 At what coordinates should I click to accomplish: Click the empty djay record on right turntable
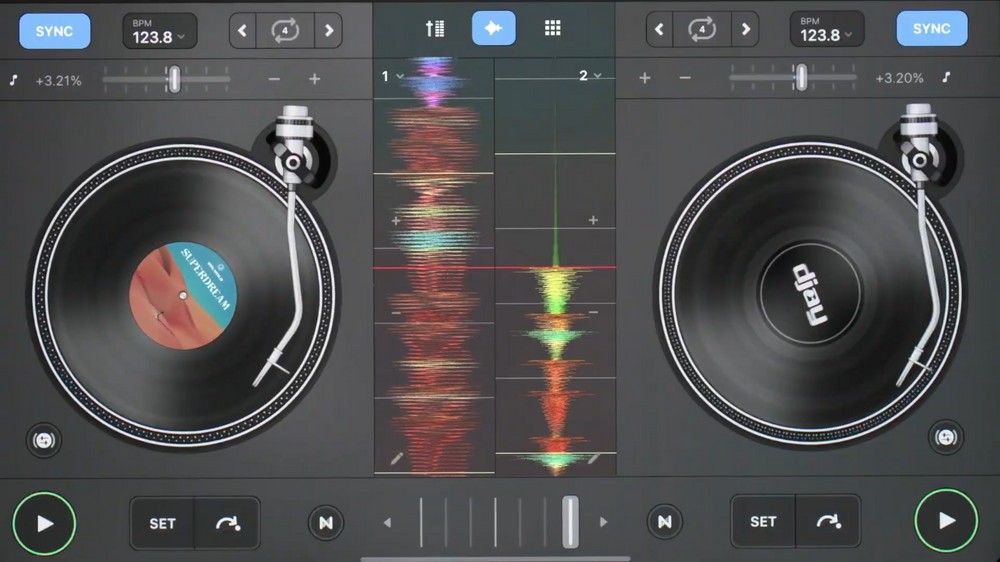pyautogui.click(x=810, y=293)
